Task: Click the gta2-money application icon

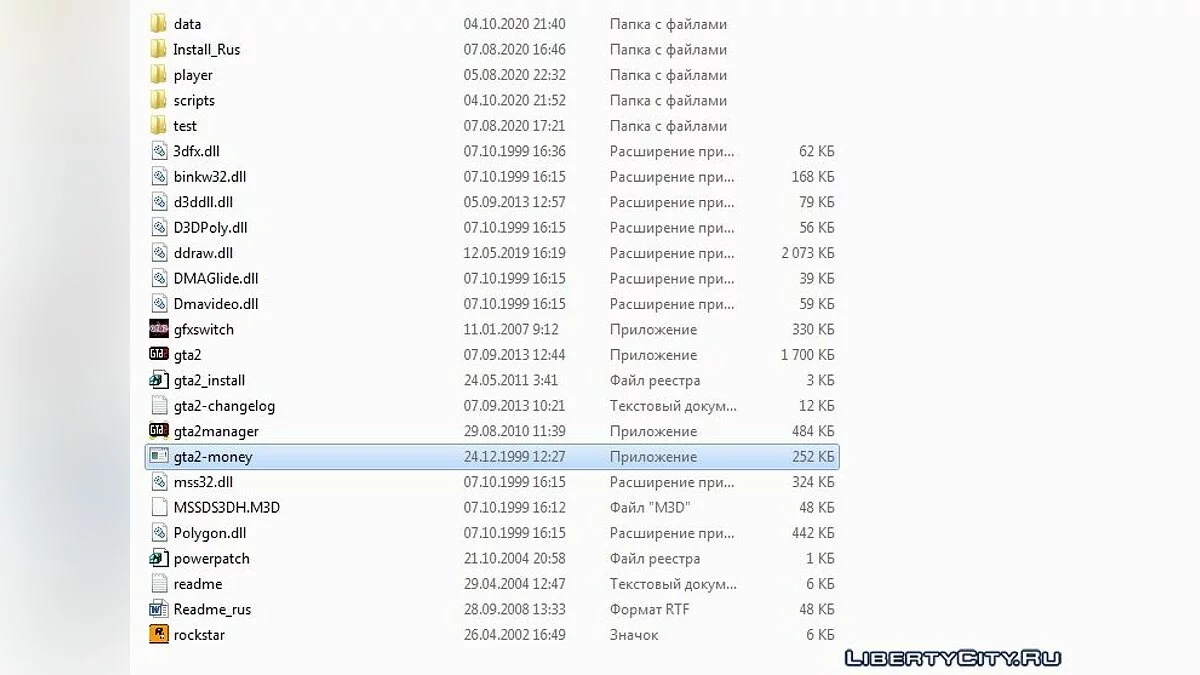Action: coord(158,457)
